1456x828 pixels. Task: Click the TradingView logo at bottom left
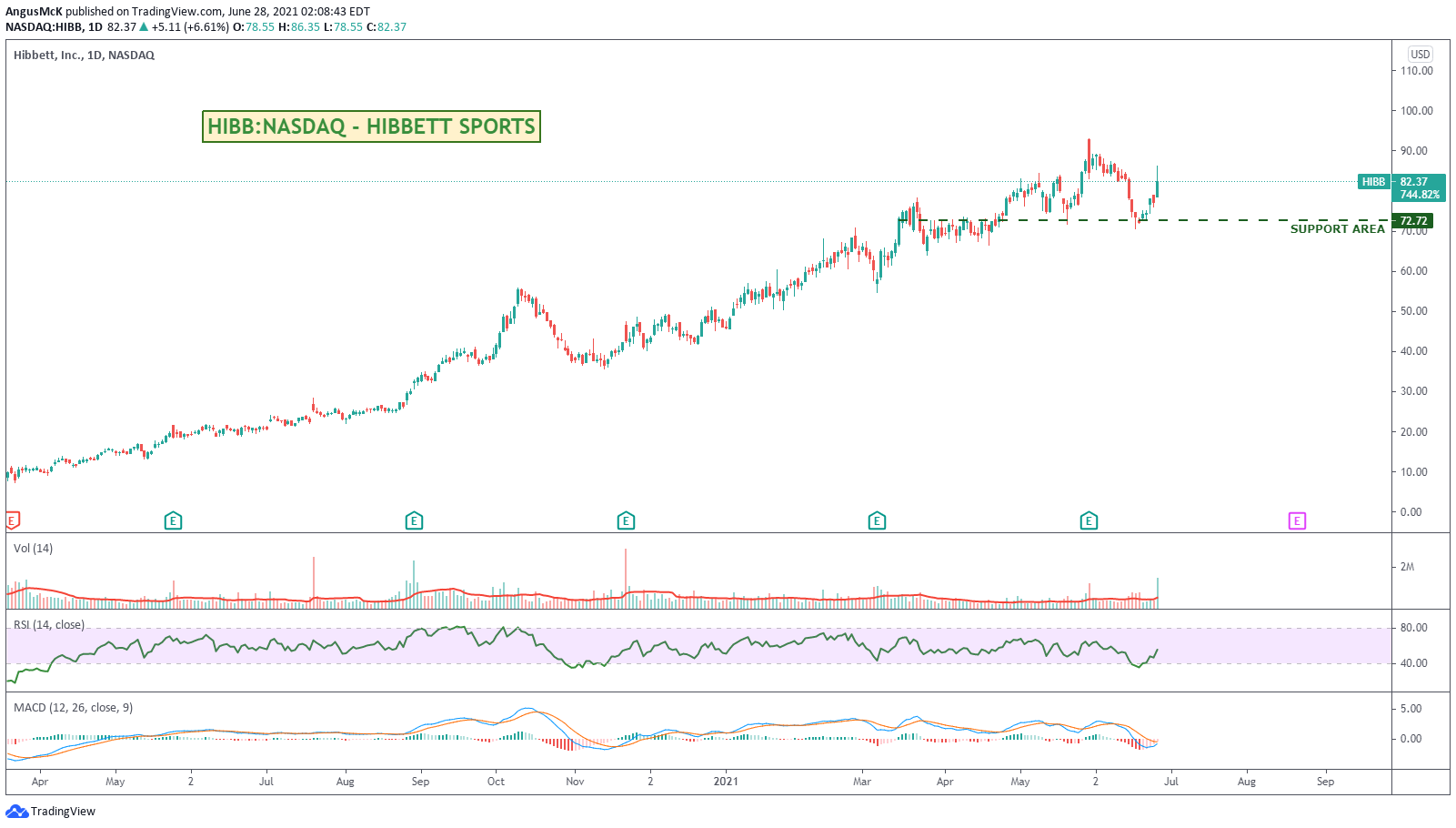(51, 811)
